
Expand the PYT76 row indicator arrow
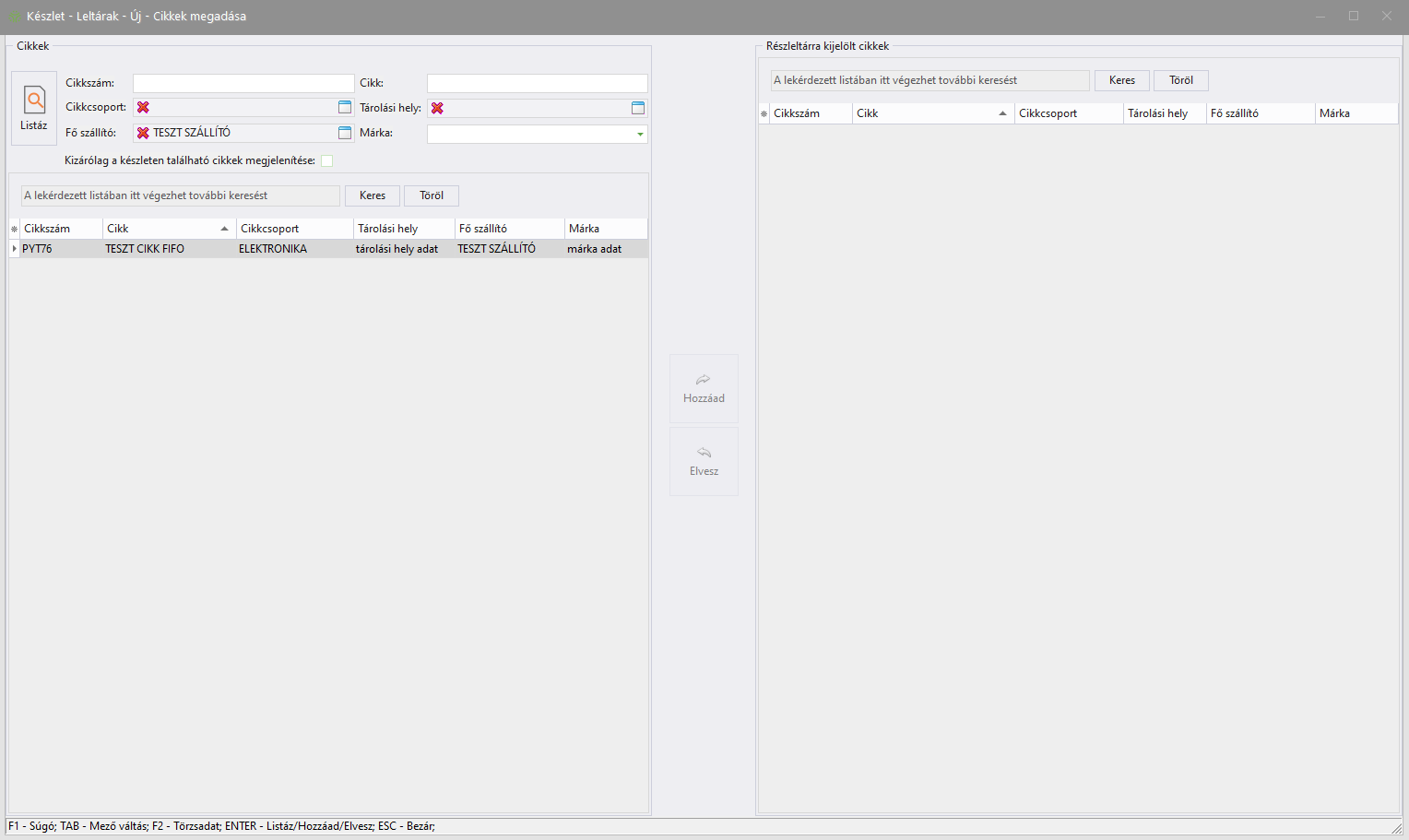pos(14,249)
